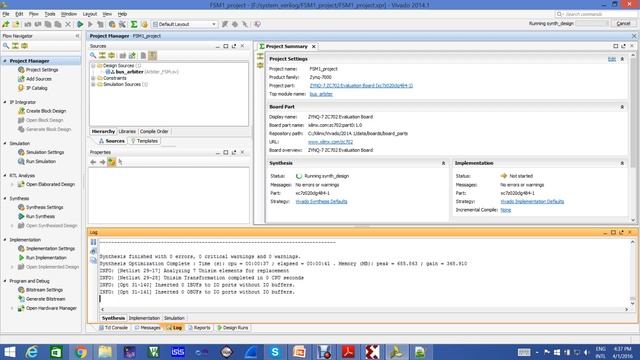Screen dimensions: 640x360
Task: Click the green Run Synthesis toolbar arrow
Action: point(80,24)
